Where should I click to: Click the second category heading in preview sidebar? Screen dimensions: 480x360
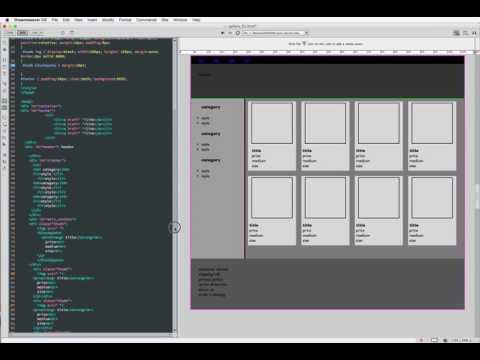point(211,134)
